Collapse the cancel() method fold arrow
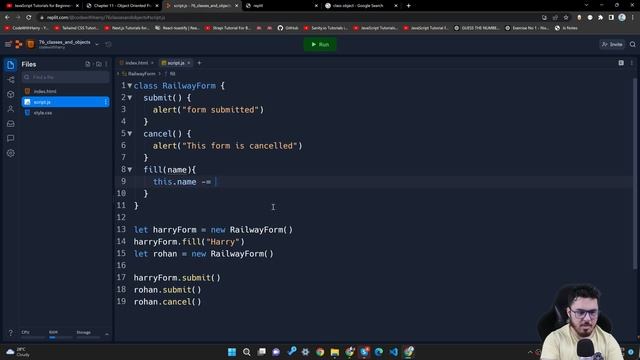This screenshot has width=640, height=360. (x=130, y=133)
